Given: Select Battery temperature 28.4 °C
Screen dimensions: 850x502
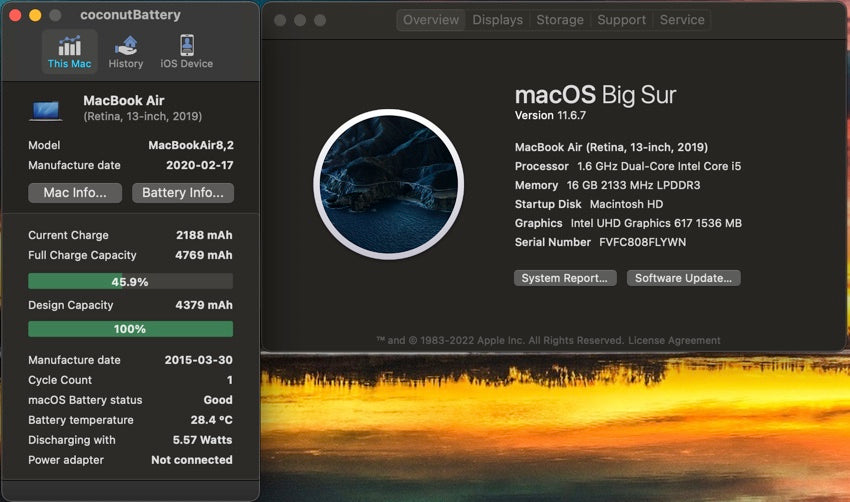Looking at the screenshot, I should pyautogui.click(x=211, y=420).
